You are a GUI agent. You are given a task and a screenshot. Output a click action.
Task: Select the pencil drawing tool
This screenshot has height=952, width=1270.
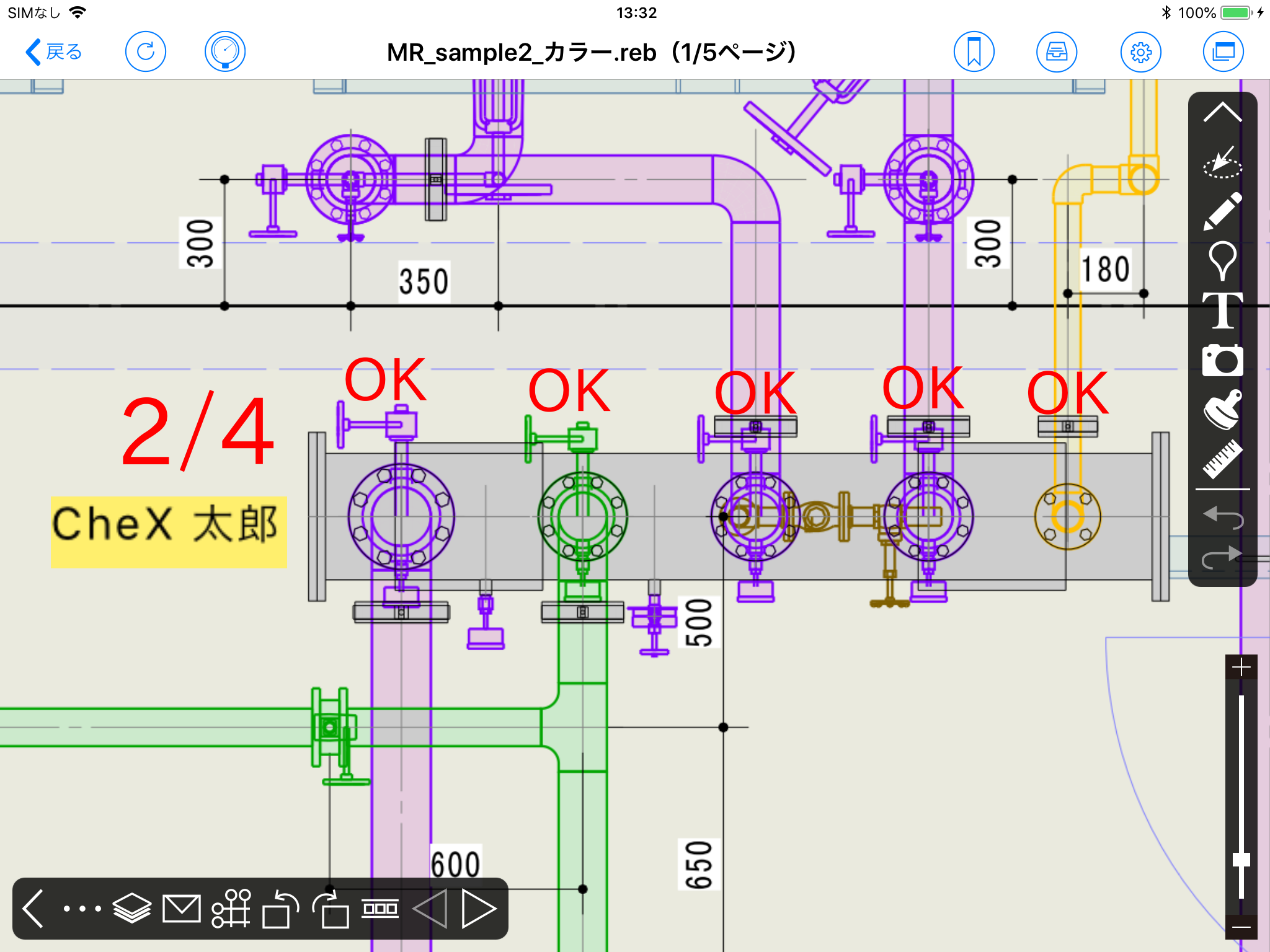(1222, 211)
